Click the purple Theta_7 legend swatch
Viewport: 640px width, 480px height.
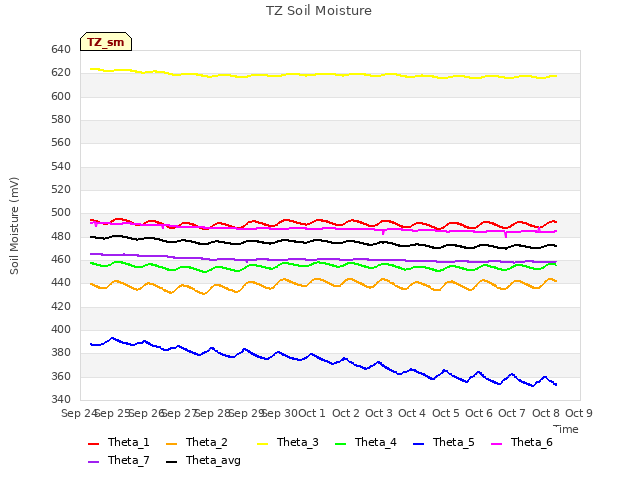pyautogui.click(x=93, y=461)
